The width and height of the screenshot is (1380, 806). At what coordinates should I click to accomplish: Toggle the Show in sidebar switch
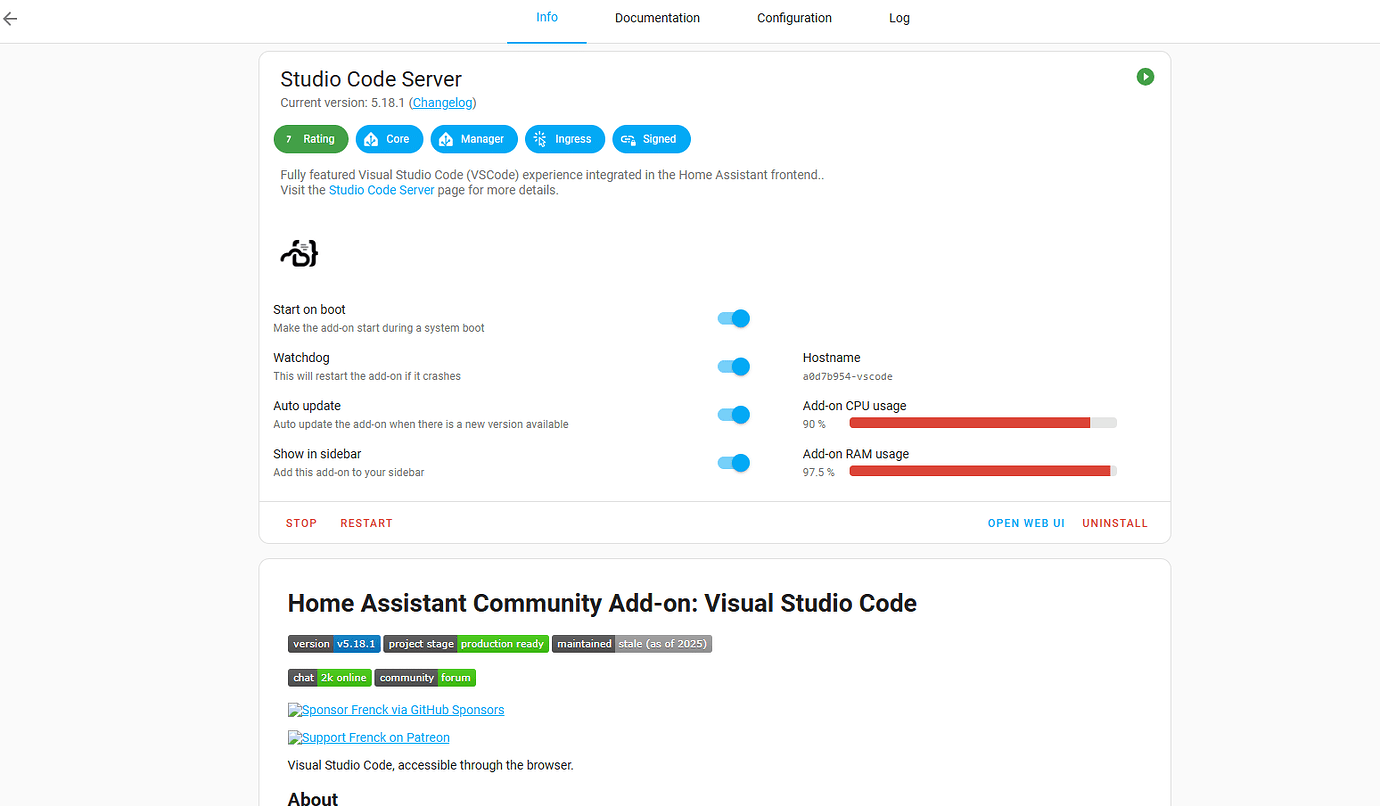(x=734, y=462)
